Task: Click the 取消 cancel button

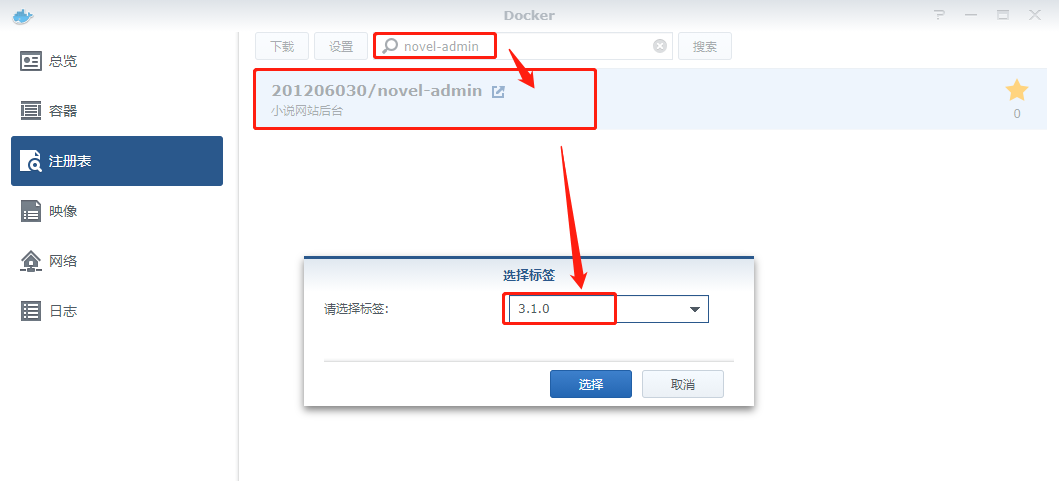Action: pyautogui.click(x=683, y=384)
